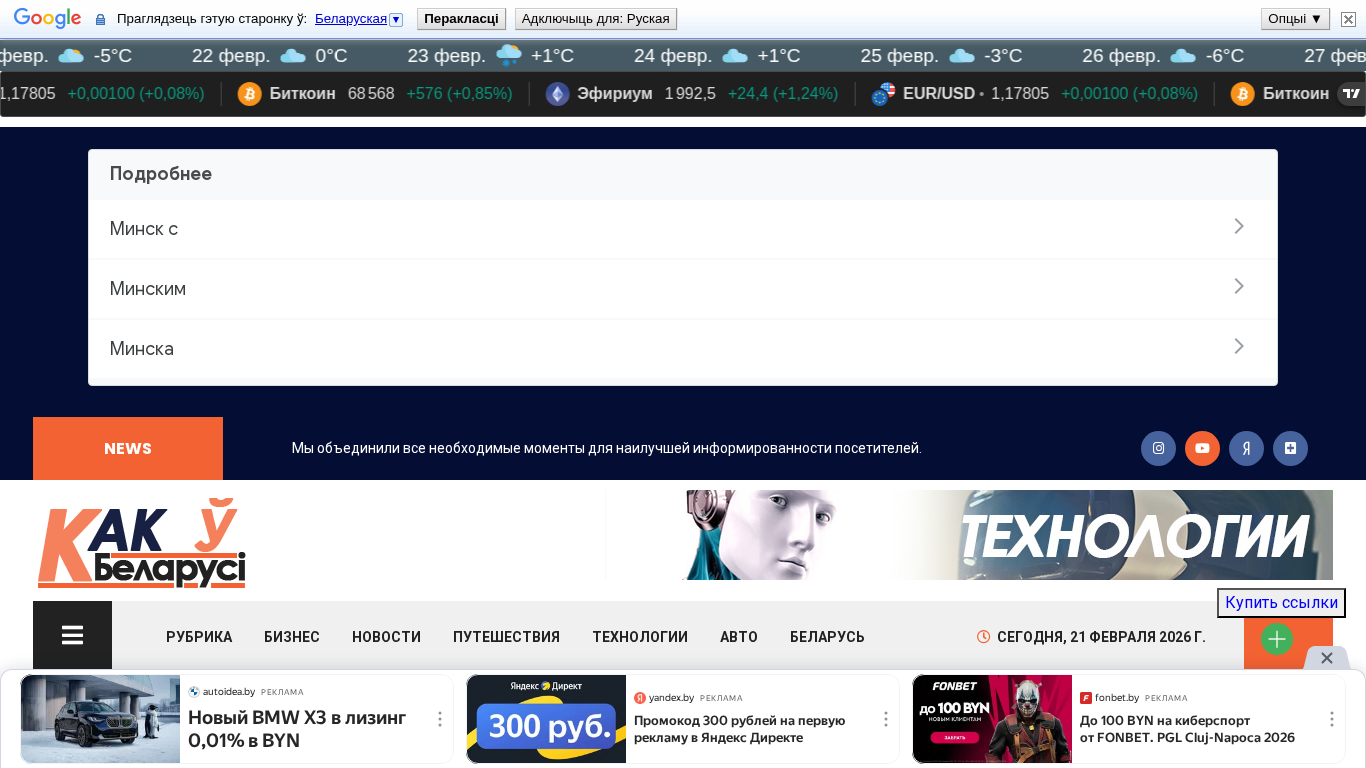This screenshot has height=768, width=1366.
Task: Open the БЕЛАРУСЬ menu item
Action: pyautogui.click(x=827, y=637)
